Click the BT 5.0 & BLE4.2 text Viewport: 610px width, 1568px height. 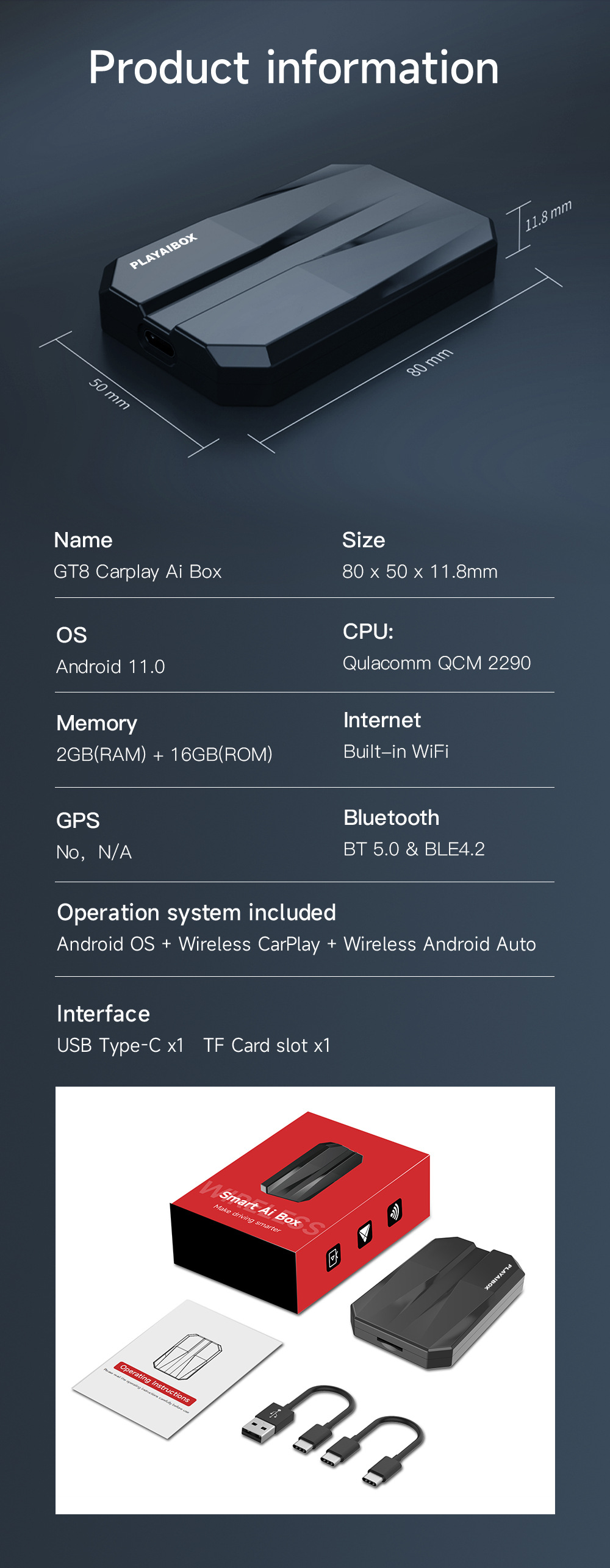pyautogui.click(x=414, y=849)
